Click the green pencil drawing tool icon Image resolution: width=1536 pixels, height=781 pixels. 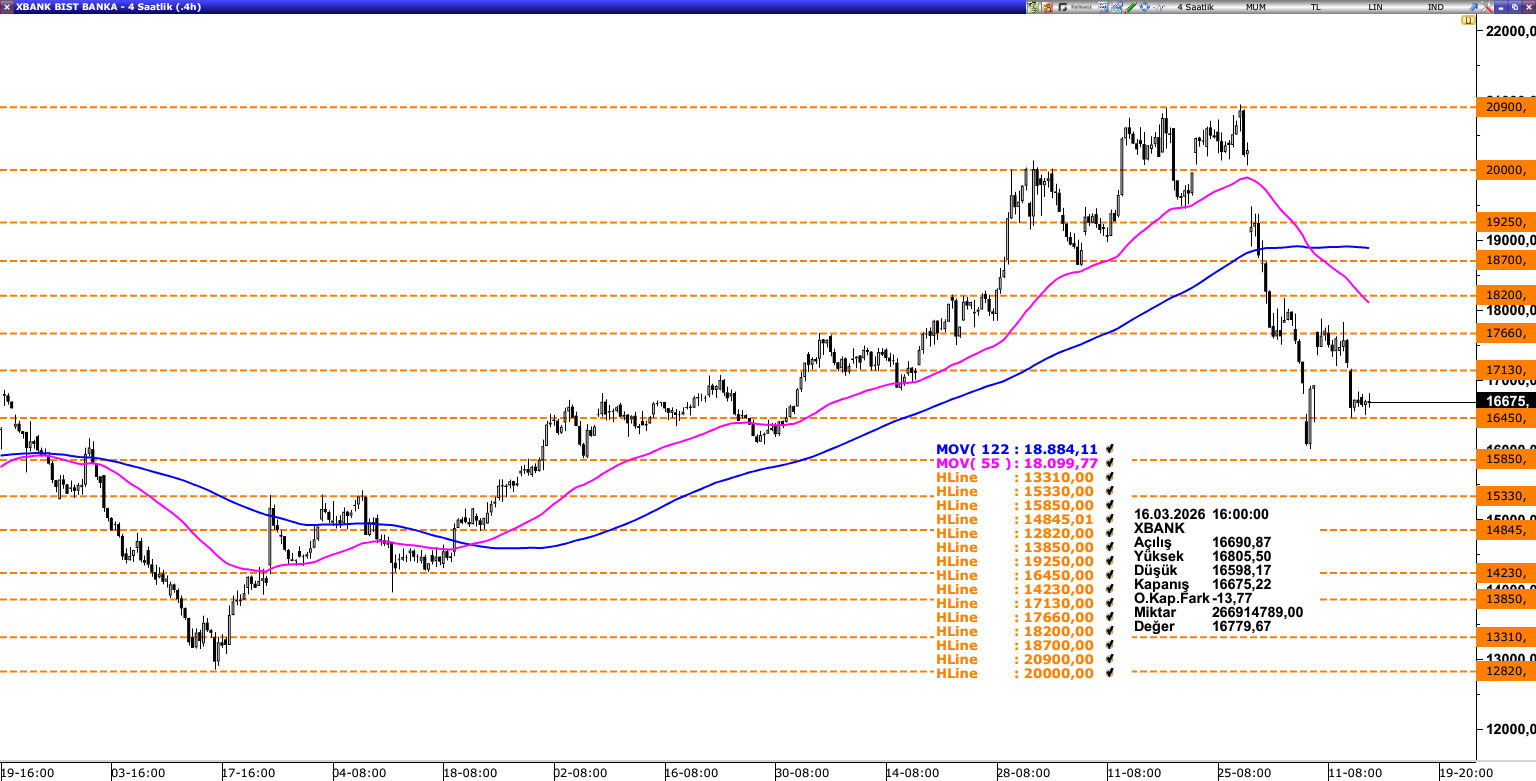click(x=1130, y=7)
